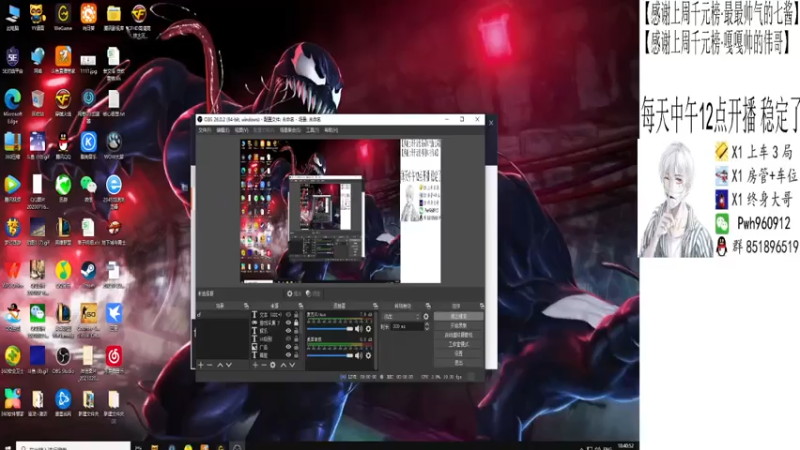
Task: Click the Windows taskbar search box
Action: coord(73,447)
